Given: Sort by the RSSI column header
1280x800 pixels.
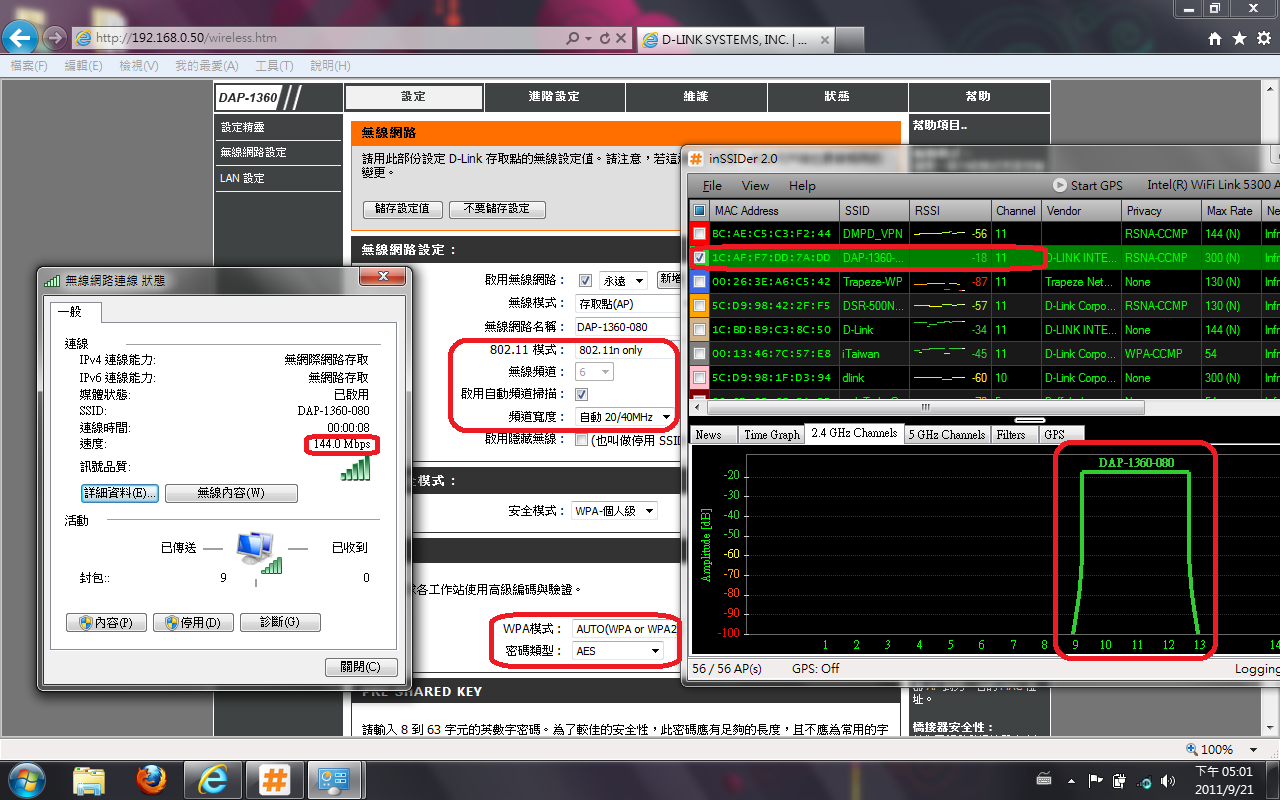Looking at the screenshot, I should (951, 211).
